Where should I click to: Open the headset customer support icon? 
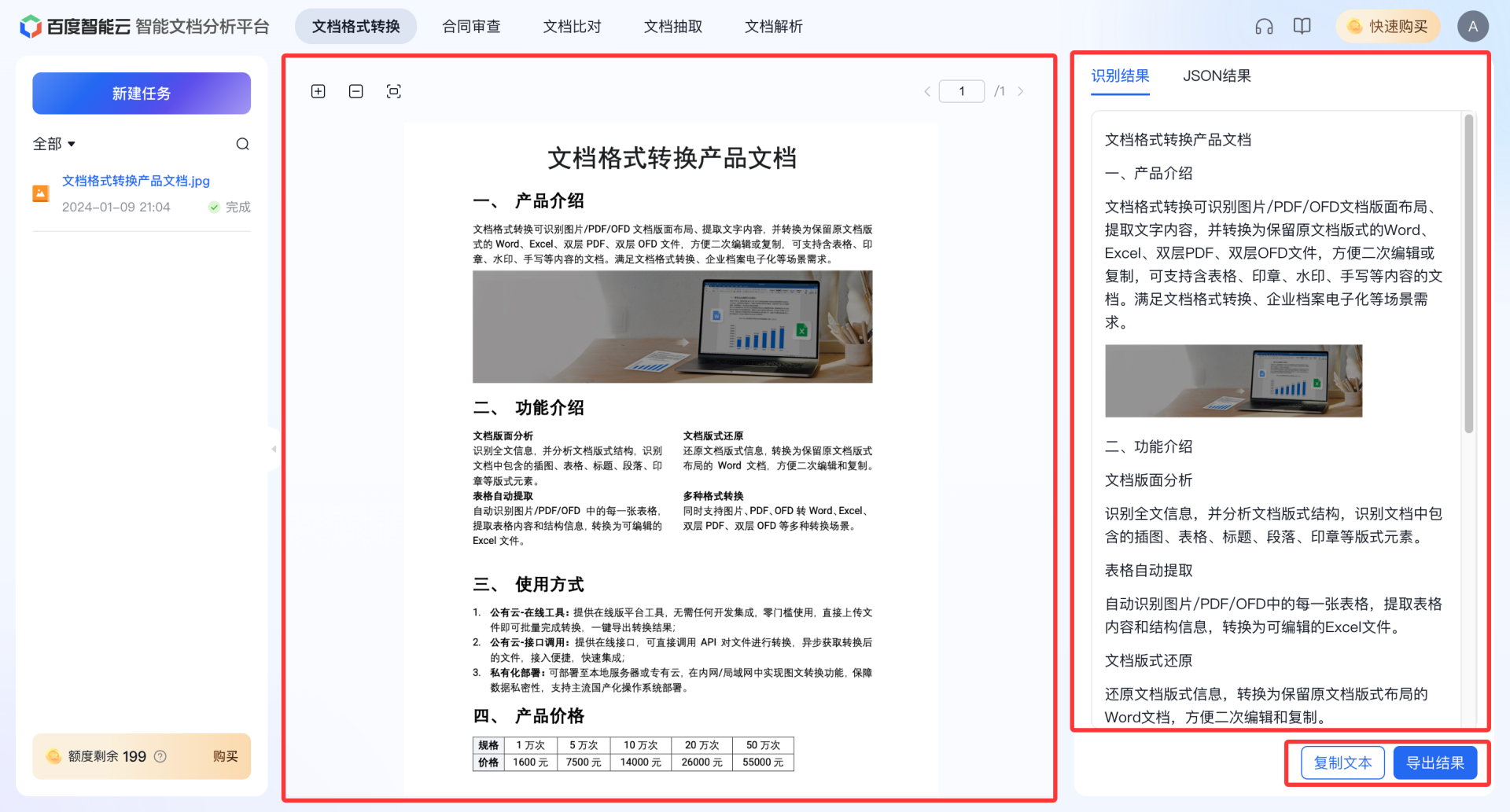(x=1264, y=26)
